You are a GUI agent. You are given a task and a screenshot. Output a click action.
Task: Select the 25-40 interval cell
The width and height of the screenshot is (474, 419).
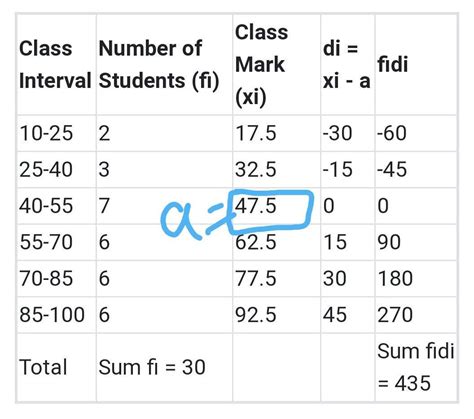pyautogui.click(x=56, y=169)
